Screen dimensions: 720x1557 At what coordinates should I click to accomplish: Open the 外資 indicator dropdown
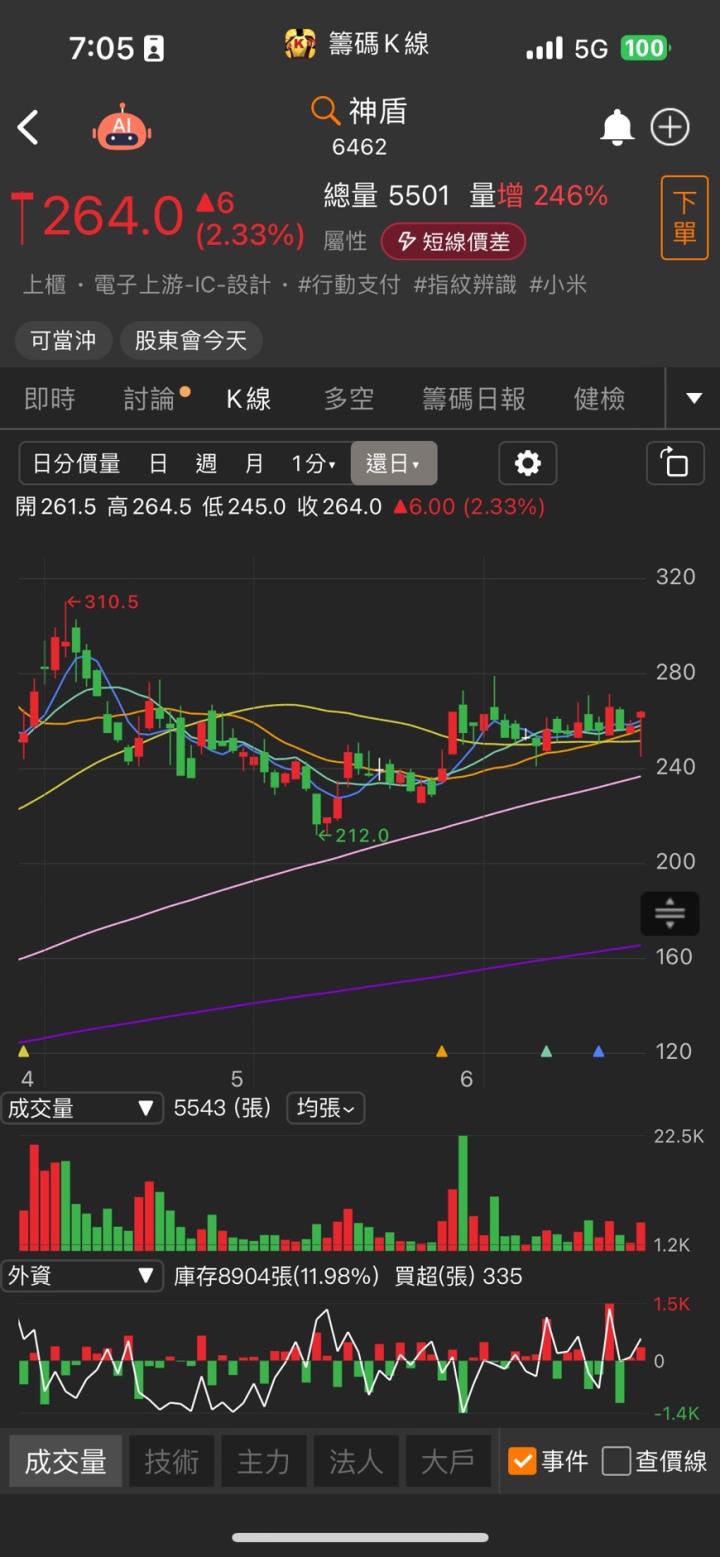82,1276
